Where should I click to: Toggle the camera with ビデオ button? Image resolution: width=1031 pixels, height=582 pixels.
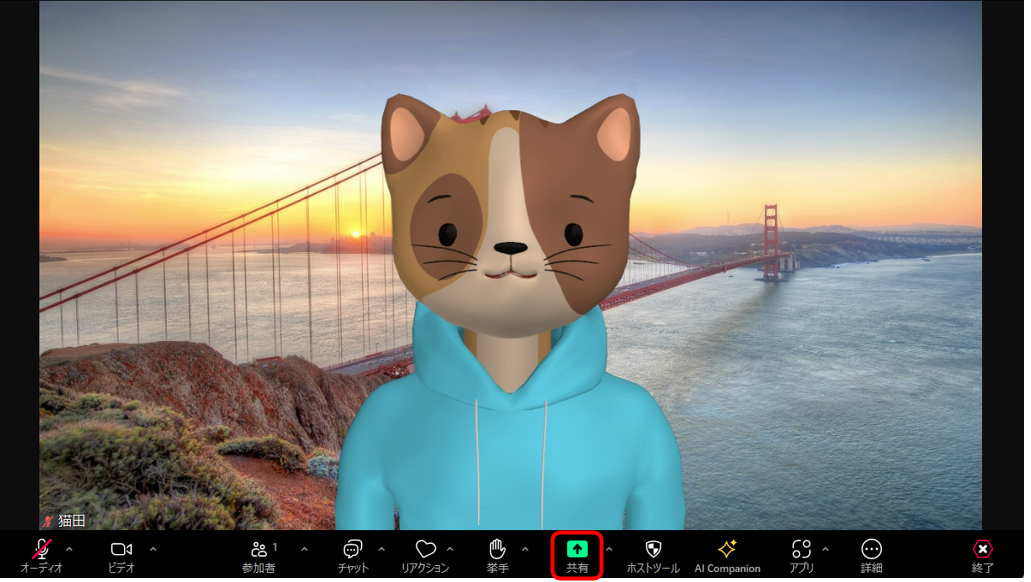point(122,555)
